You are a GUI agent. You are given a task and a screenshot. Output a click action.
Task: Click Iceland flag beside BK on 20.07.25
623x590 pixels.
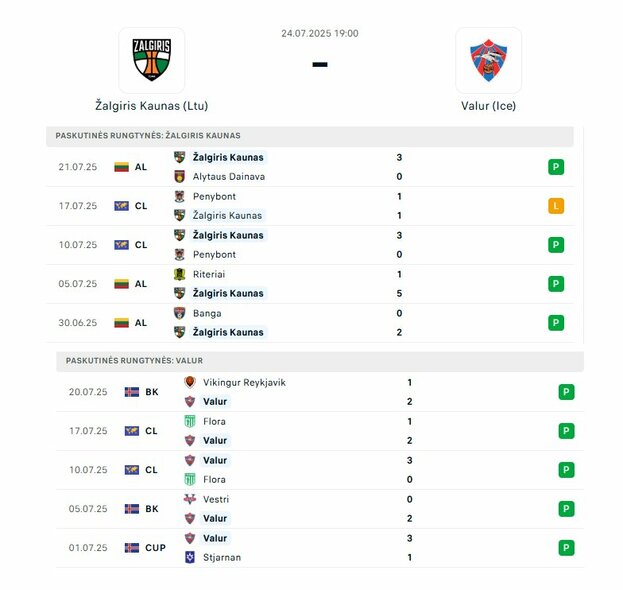132,392
